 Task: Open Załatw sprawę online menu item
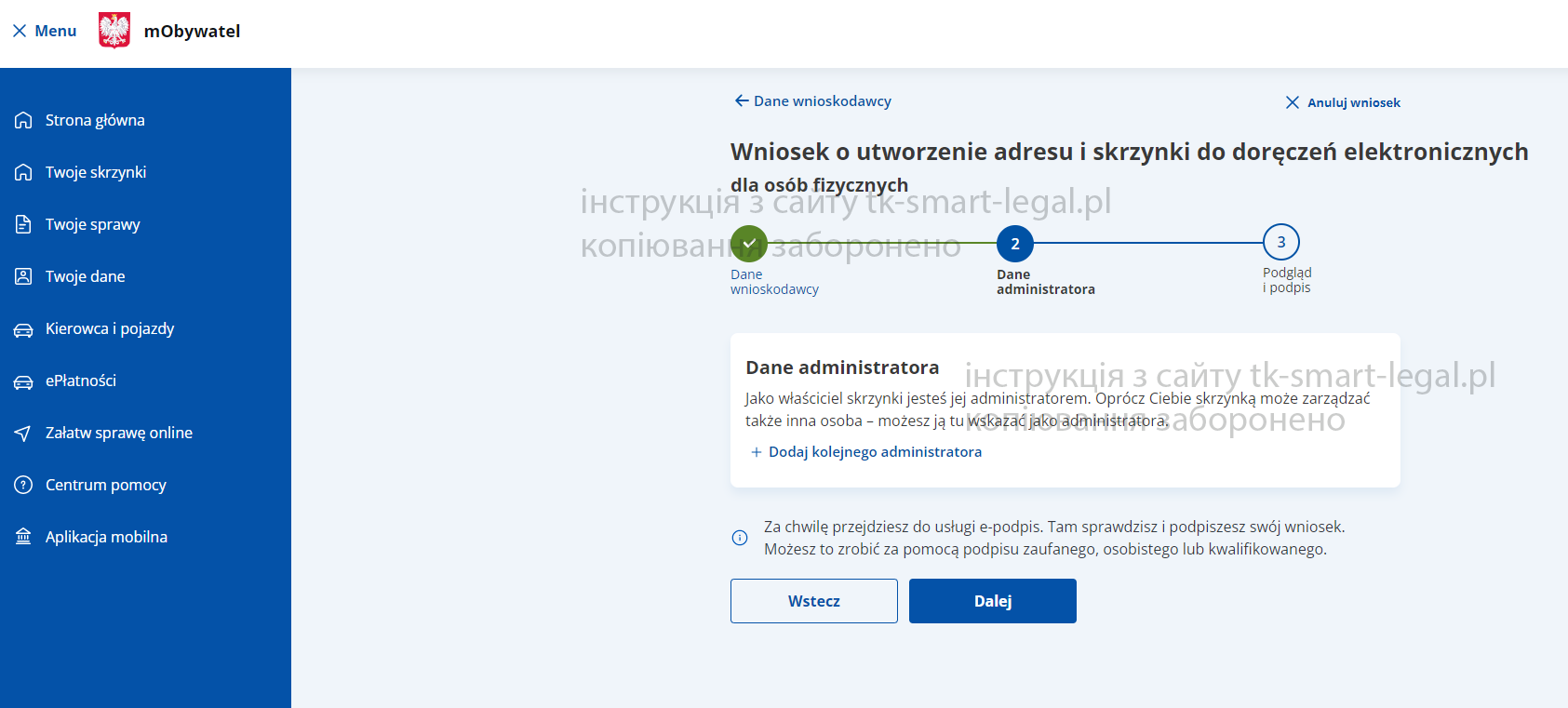[x=119, y=433]
